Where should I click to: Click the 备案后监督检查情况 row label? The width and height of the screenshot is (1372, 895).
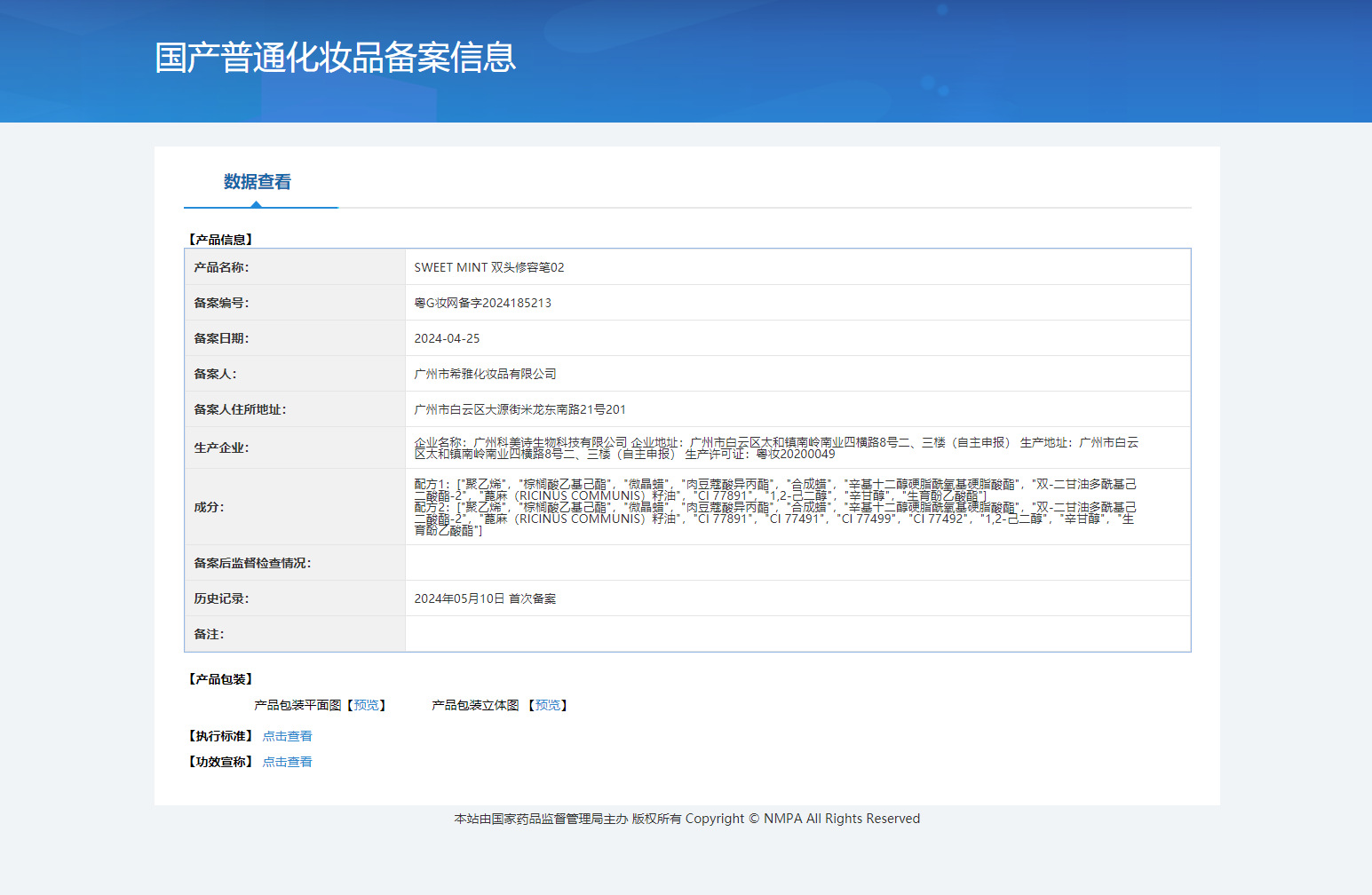pyautogui.click(x=252, y=563)
